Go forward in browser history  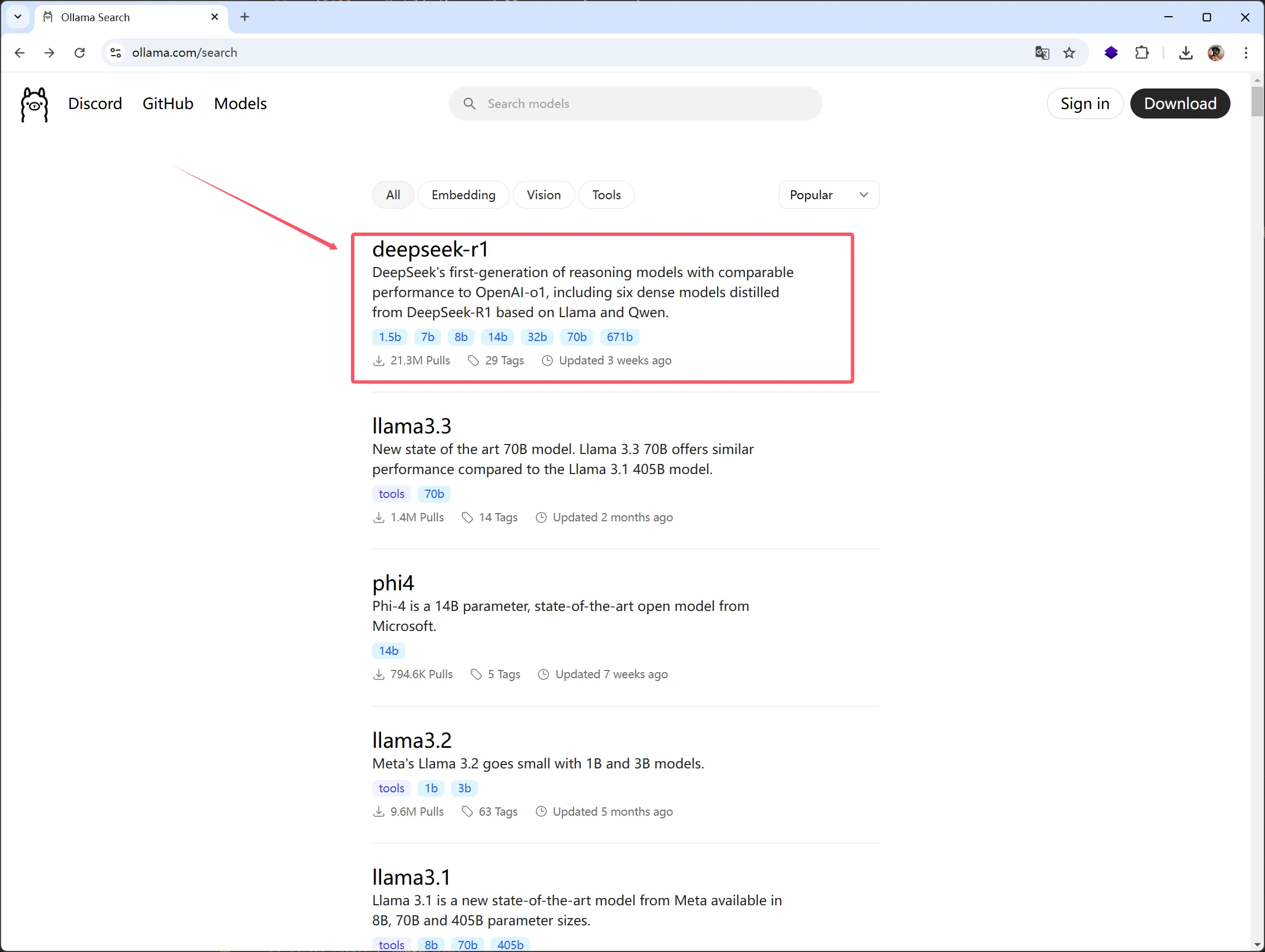tap(50, 53)
